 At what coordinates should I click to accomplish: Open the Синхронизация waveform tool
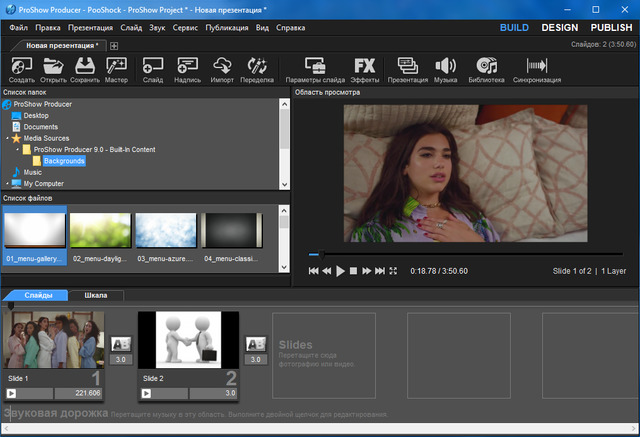click(x=537, y=67)
